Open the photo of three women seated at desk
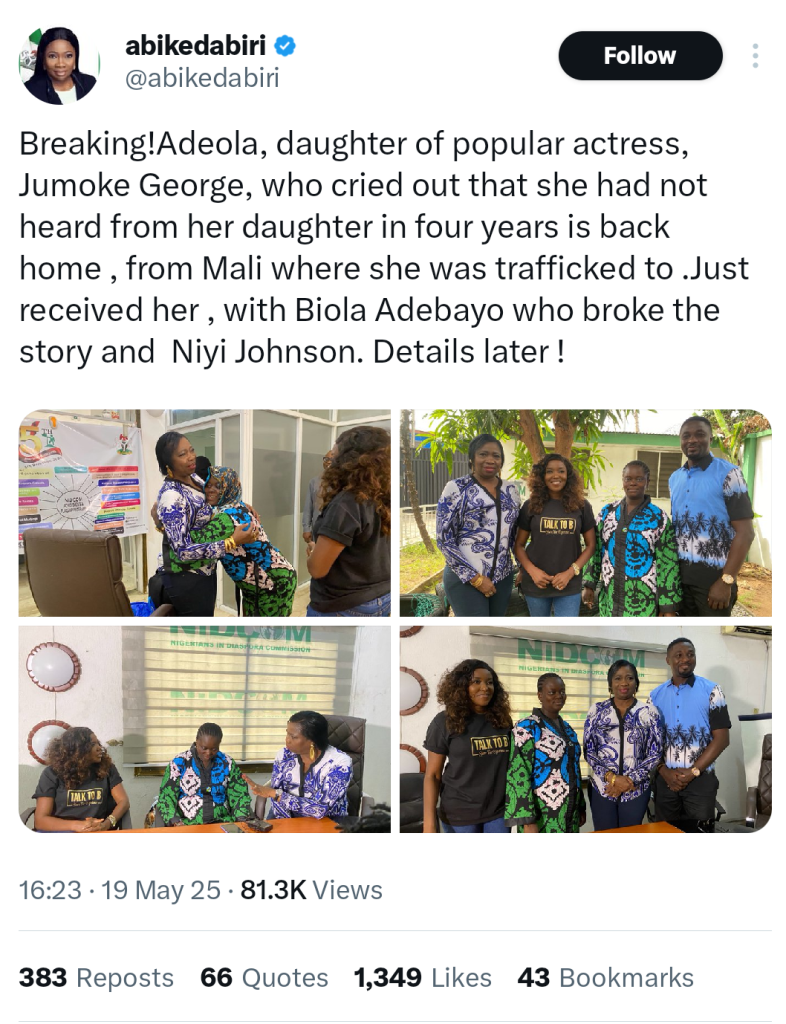The height and width of the screenshot is (1024, 786). pos(204,729)
